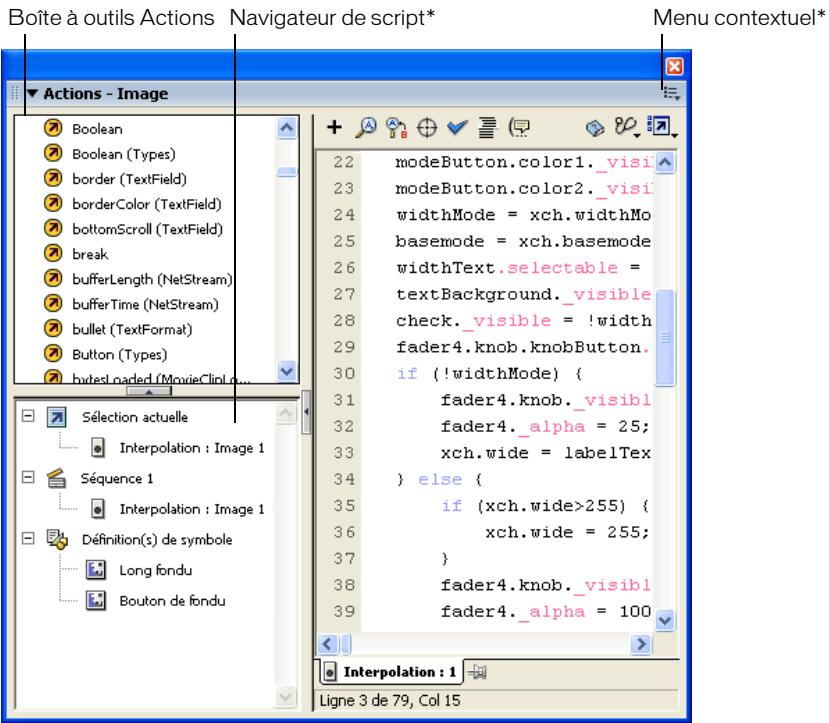Click the splitter collapse button above navigator

(x=149, y=391)
